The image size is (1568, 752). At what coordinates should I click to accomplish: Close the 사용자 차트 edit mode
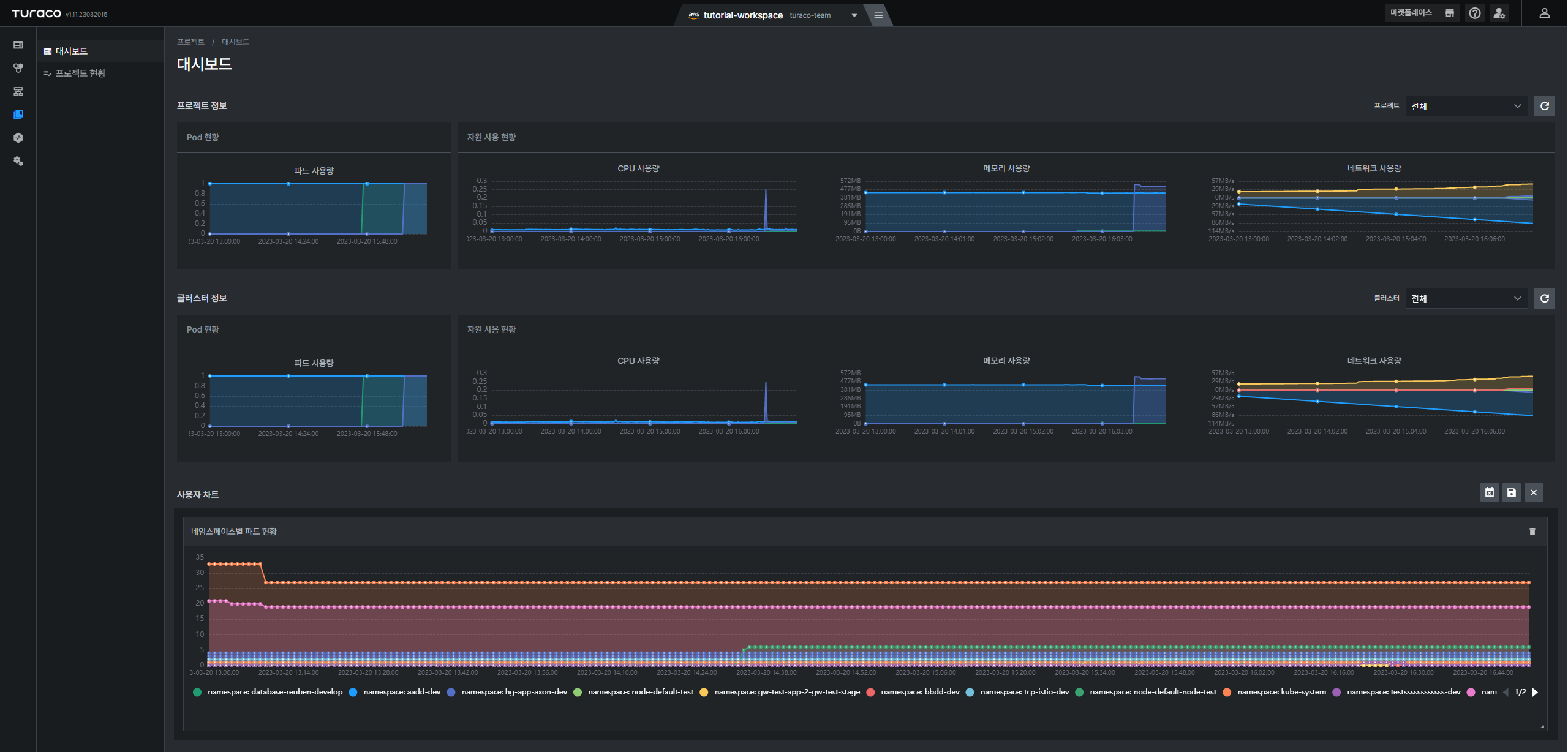(1534, 492)
